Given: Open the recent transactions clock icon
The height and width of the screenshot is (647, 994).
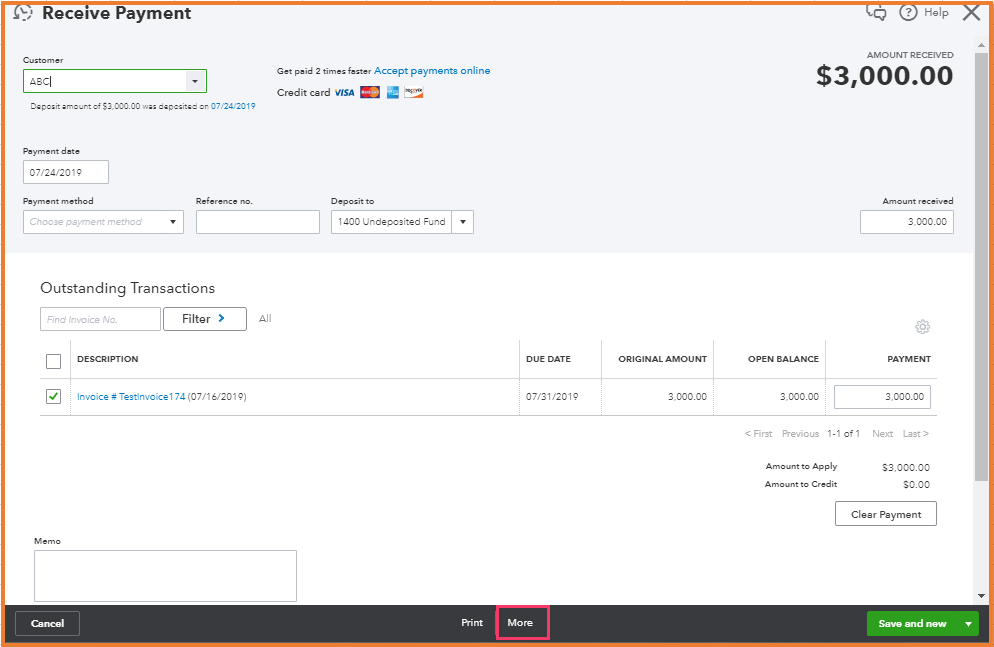Looking at the screenshot, I should [23, 12].
